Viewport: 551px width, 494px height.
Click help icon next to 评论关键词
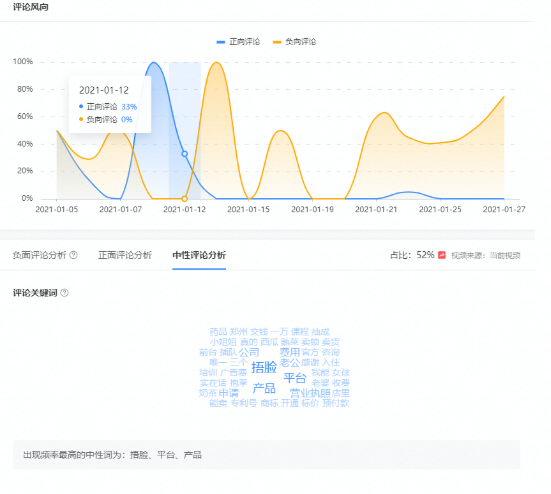tap(65, 293)
